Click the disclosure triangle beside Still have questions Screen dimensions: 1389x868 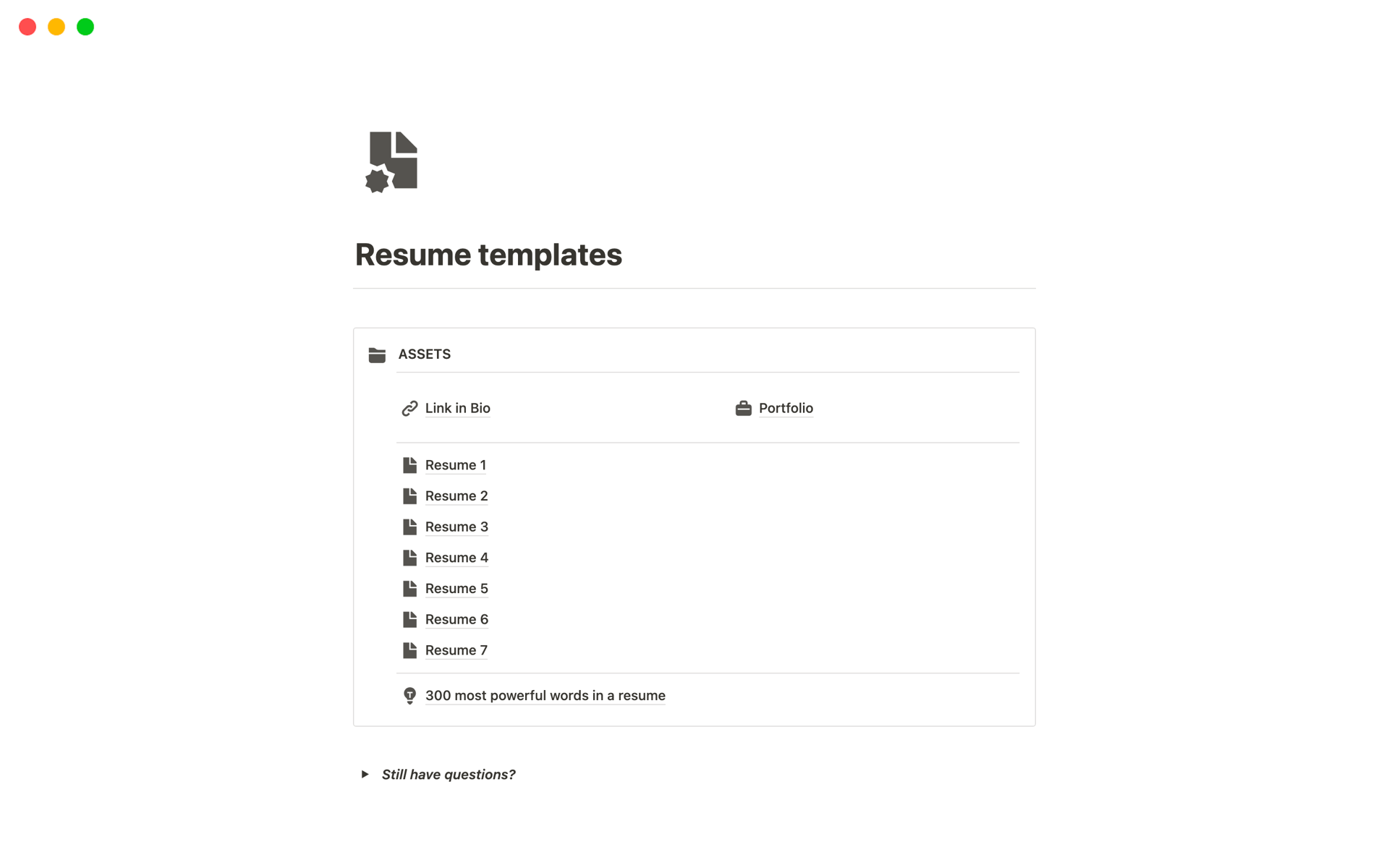click(364, 774)
